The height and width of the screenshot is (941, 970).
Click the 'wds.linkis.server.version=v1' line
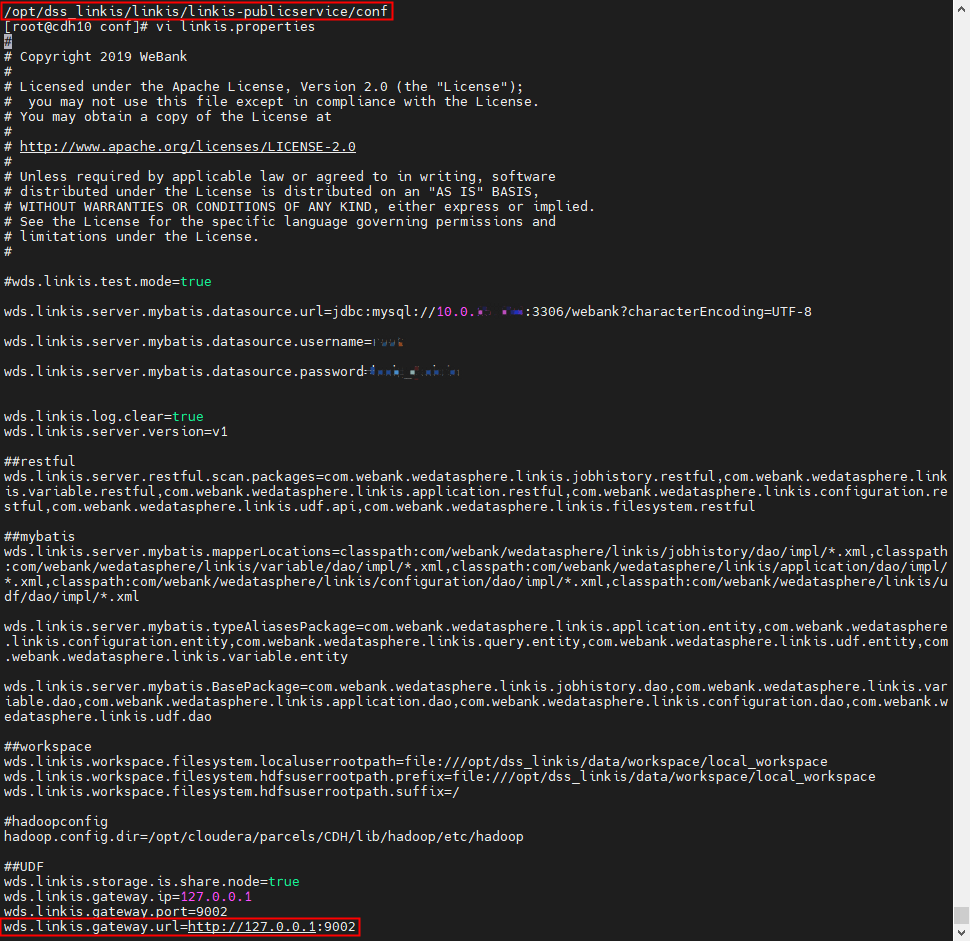(116, 432)
